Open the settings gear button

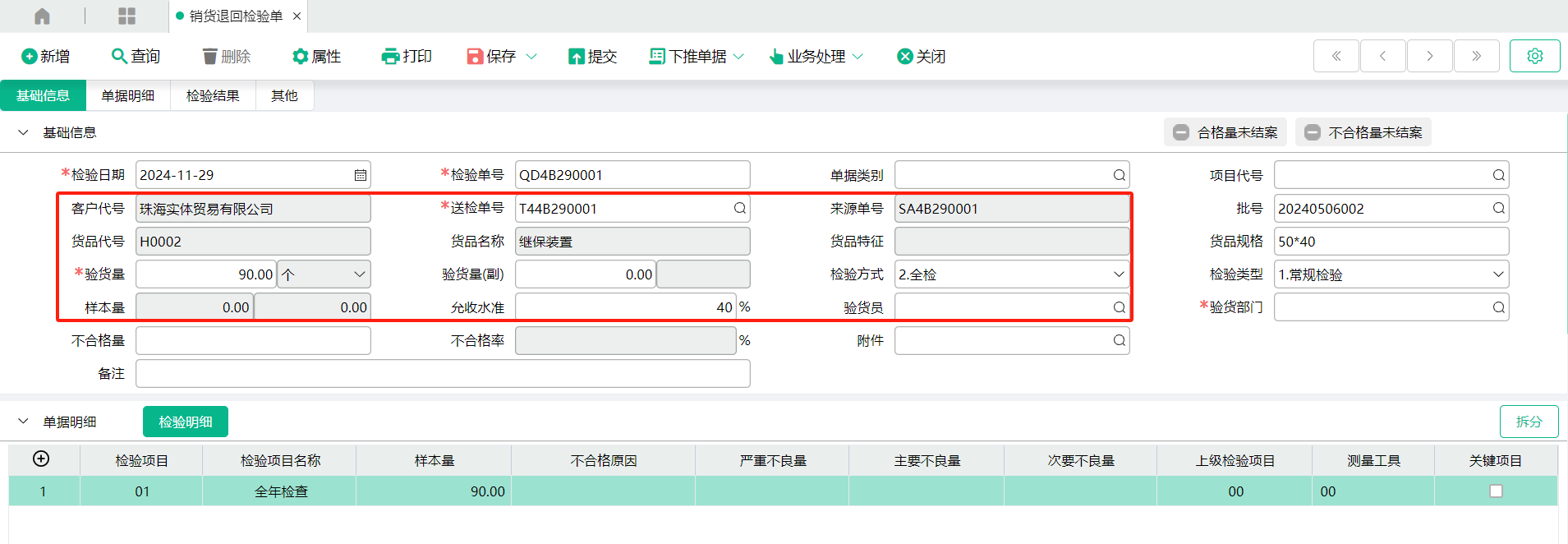point(1534,56)
